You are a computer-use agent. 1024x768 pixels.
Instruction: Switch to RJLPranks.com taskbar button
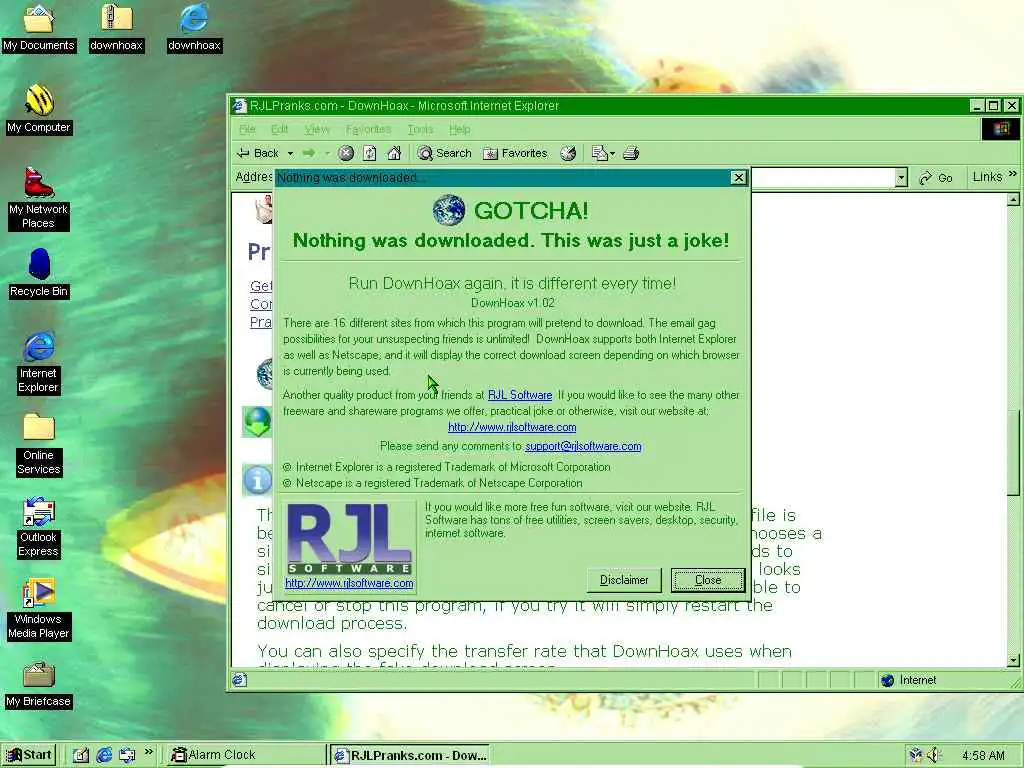pyautogui.click(x=409, y=755)
